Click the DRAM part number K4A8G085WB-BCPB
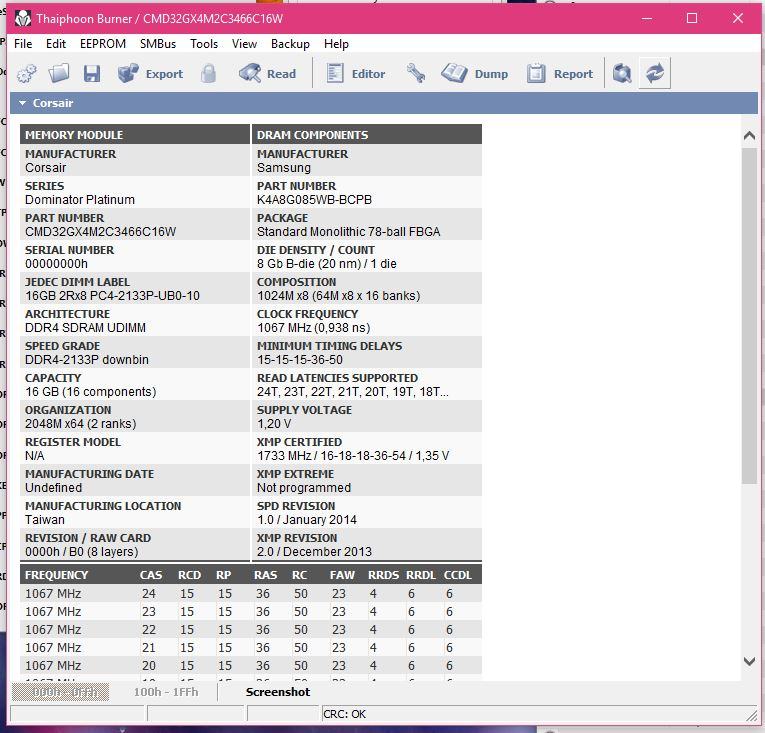The image size is (765, 733). pos(314,200)
